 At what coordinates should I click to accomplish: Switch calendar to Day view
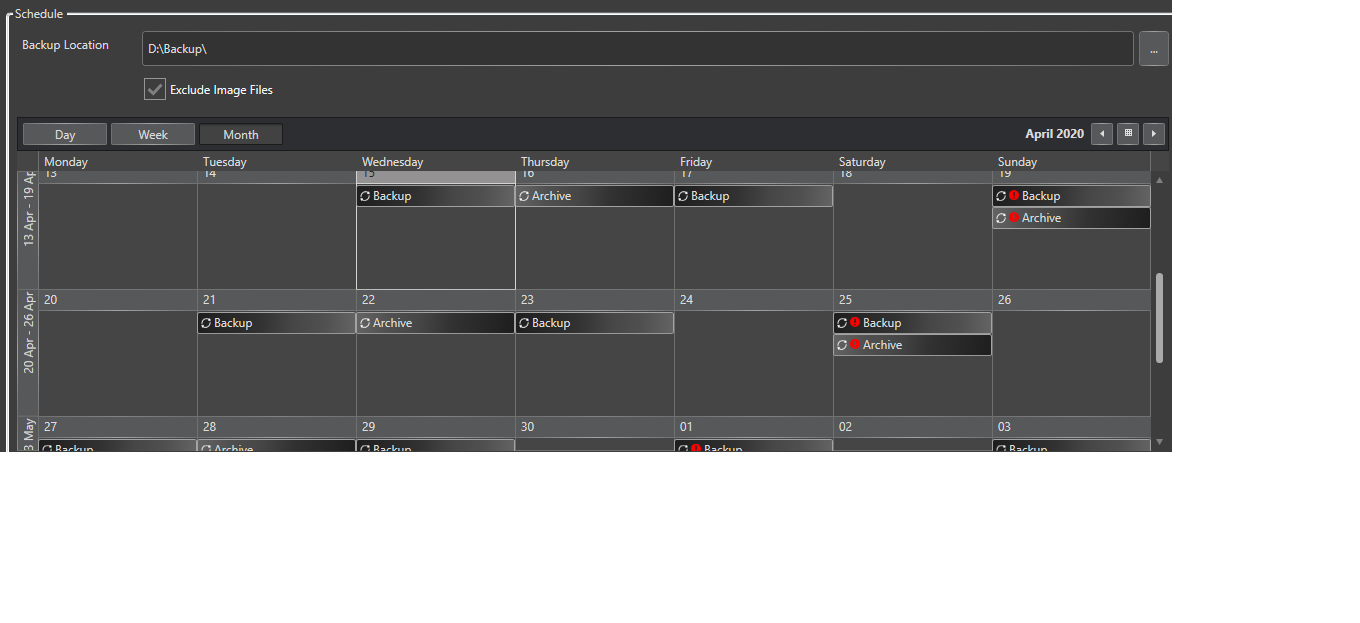coord(65,134)
